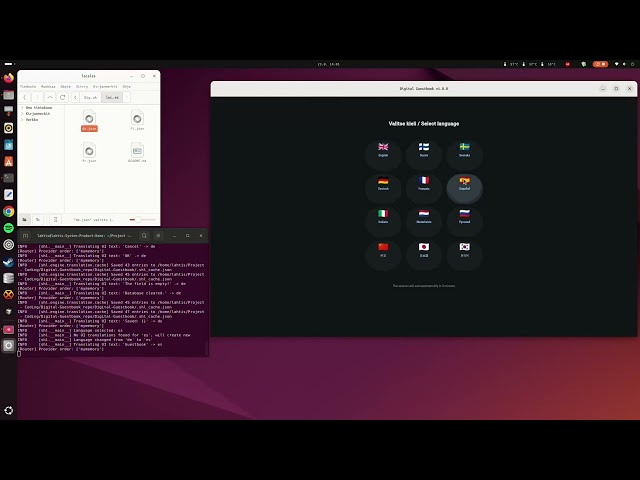This screenshot has height=480, width=640.
Task: Select the fr.json file icon
Action: tap(89, 152)
